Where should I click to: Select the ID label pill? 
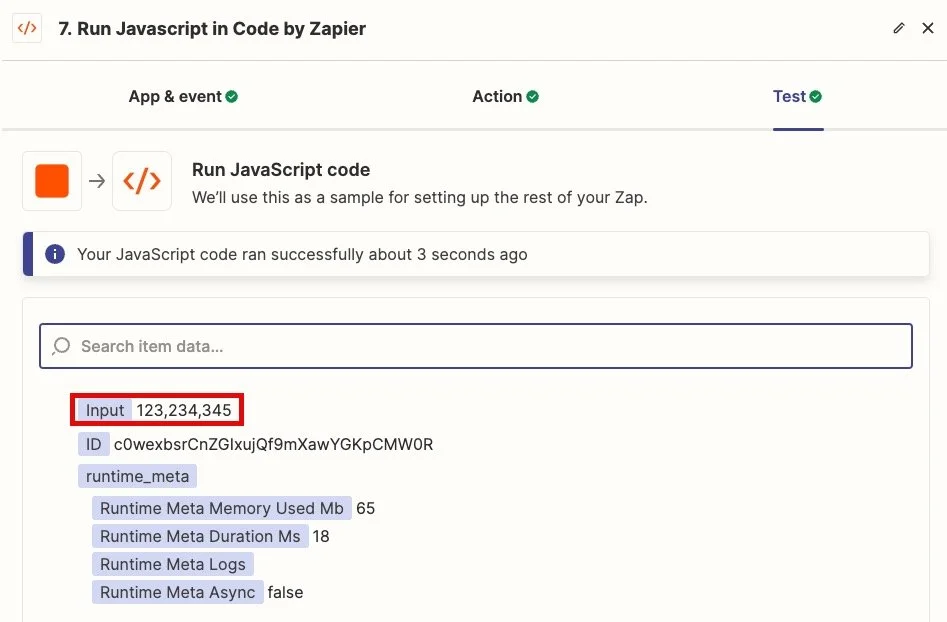94,444
